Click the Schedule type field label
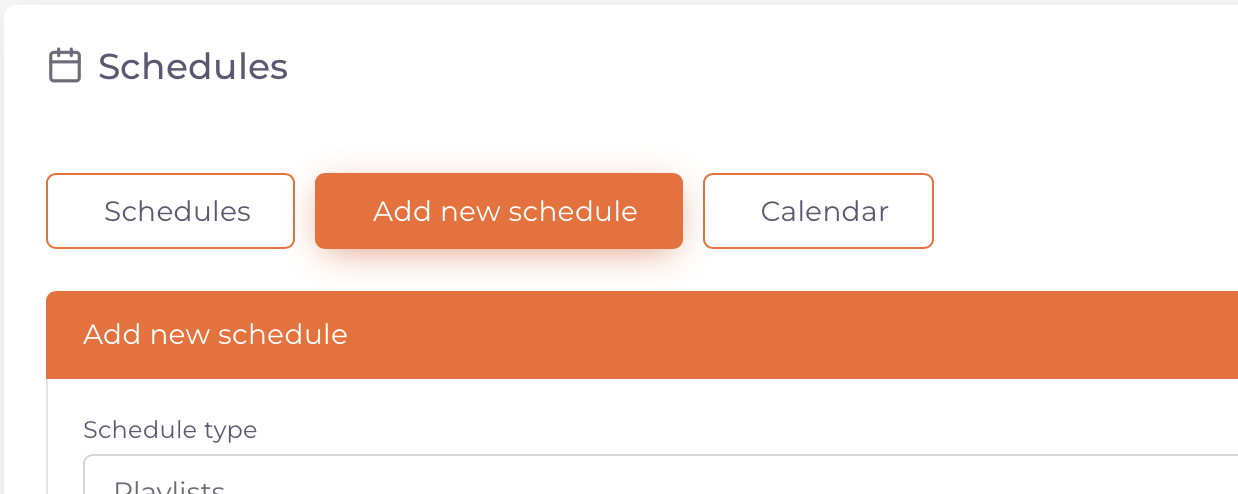 [x=170, y=430]
